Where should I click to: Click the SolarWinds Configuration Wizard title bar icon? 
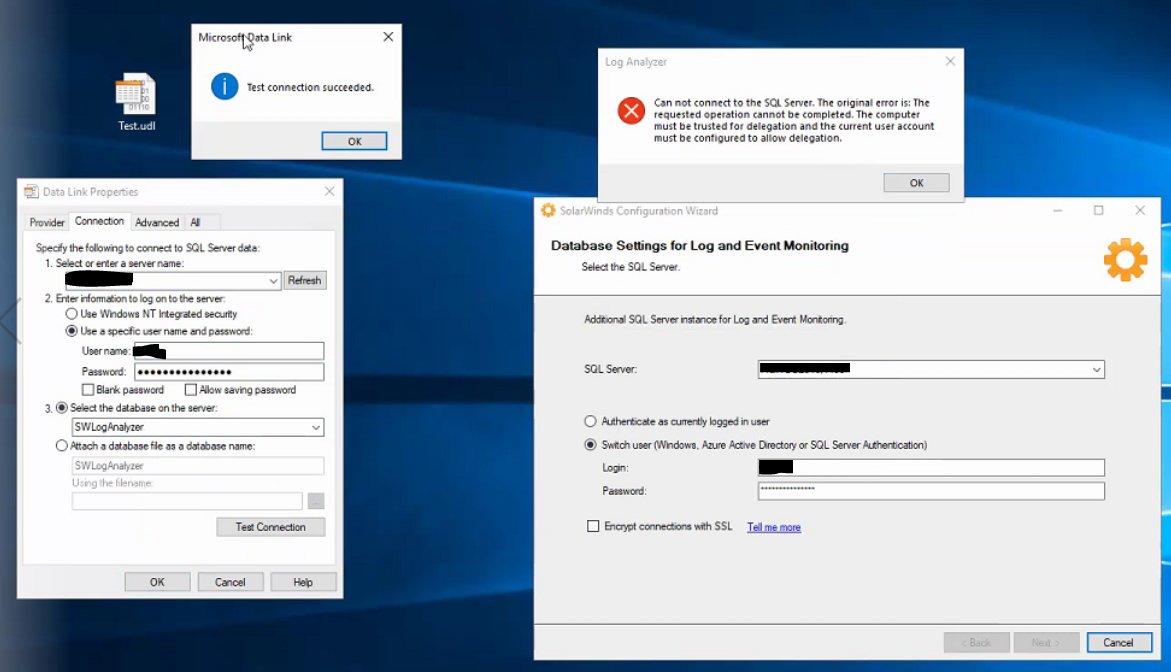(x=548, y=211)
